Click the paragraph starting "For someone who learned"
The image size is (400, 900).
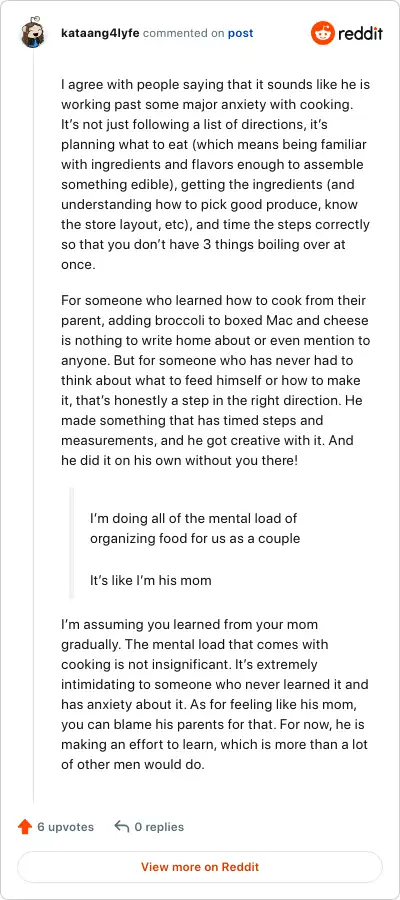(216, 381)
